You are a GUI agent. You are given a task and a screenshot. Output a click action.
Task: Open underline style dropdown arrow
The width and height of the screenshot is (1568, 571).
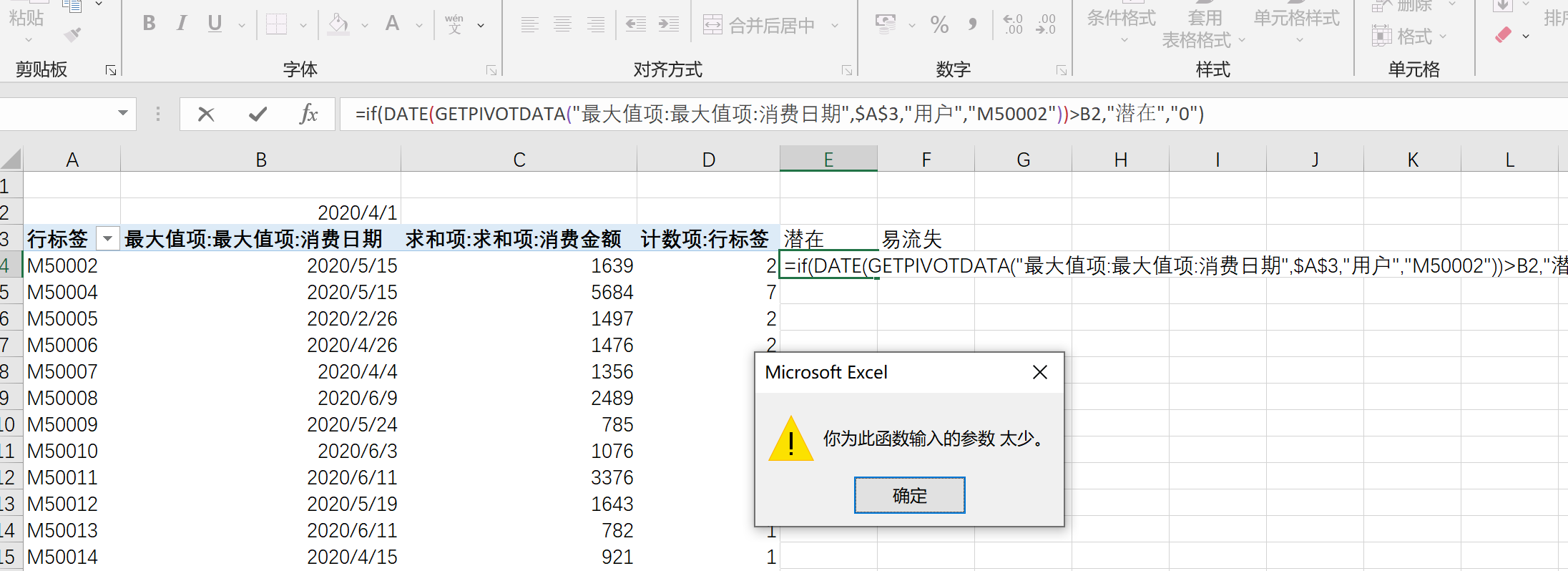click(241, 26)
